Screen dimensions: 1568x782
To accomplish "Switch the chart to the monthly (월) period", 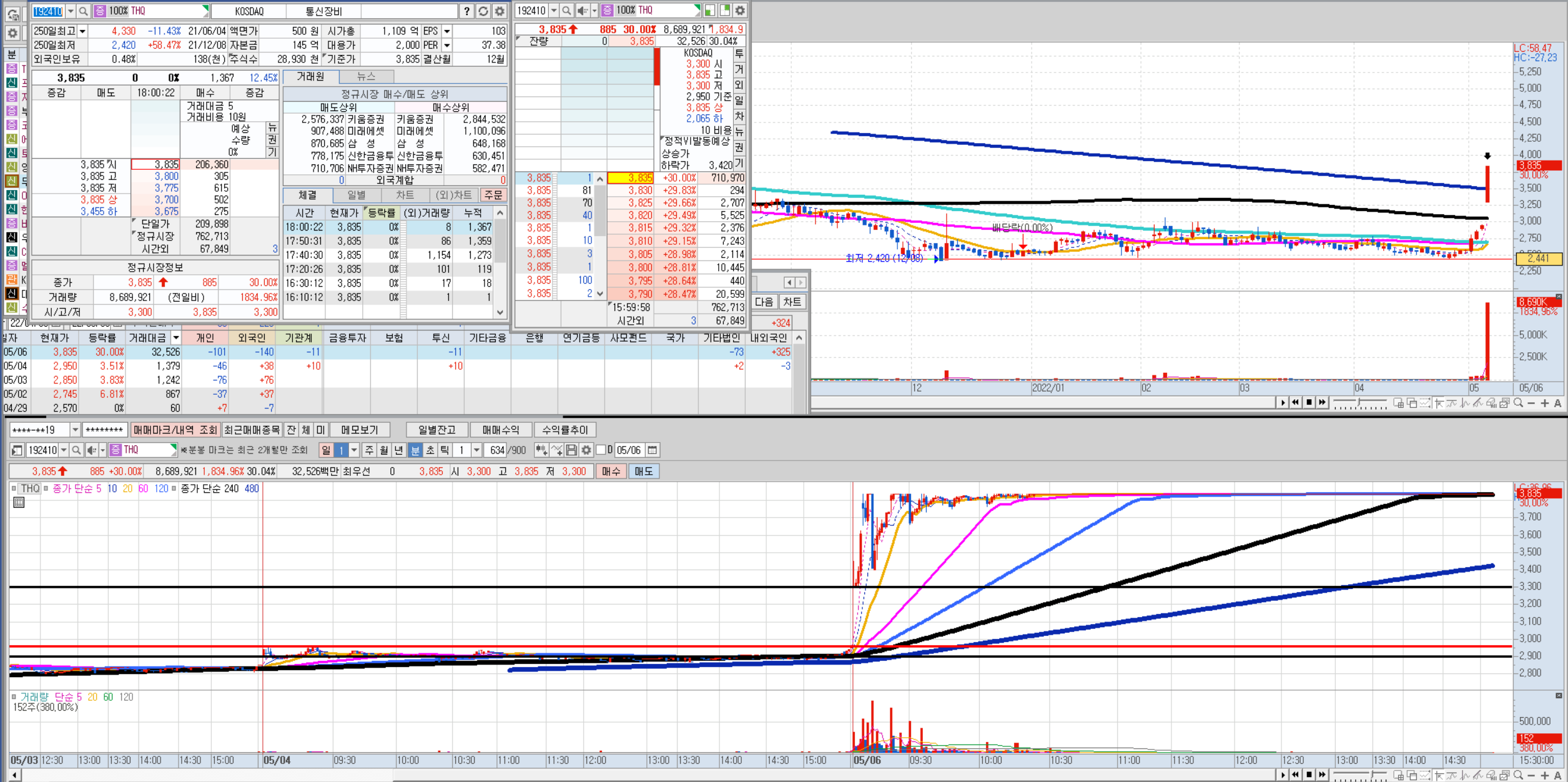I will point(384,450).
